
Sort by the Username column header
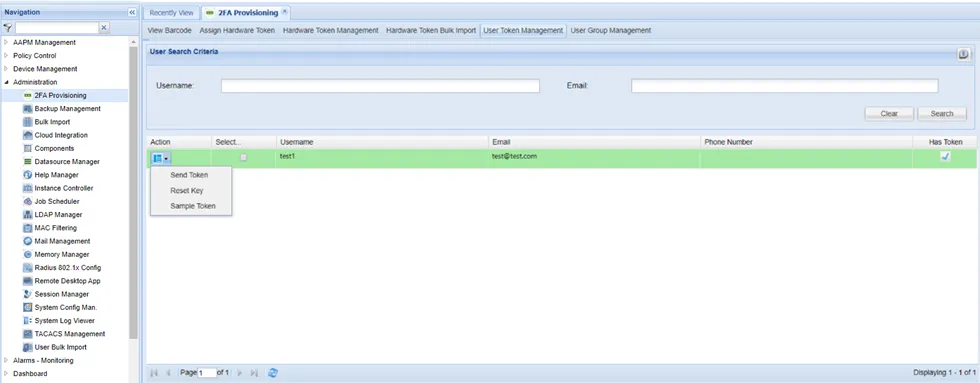pyautogui.click(x=382, y=142)
